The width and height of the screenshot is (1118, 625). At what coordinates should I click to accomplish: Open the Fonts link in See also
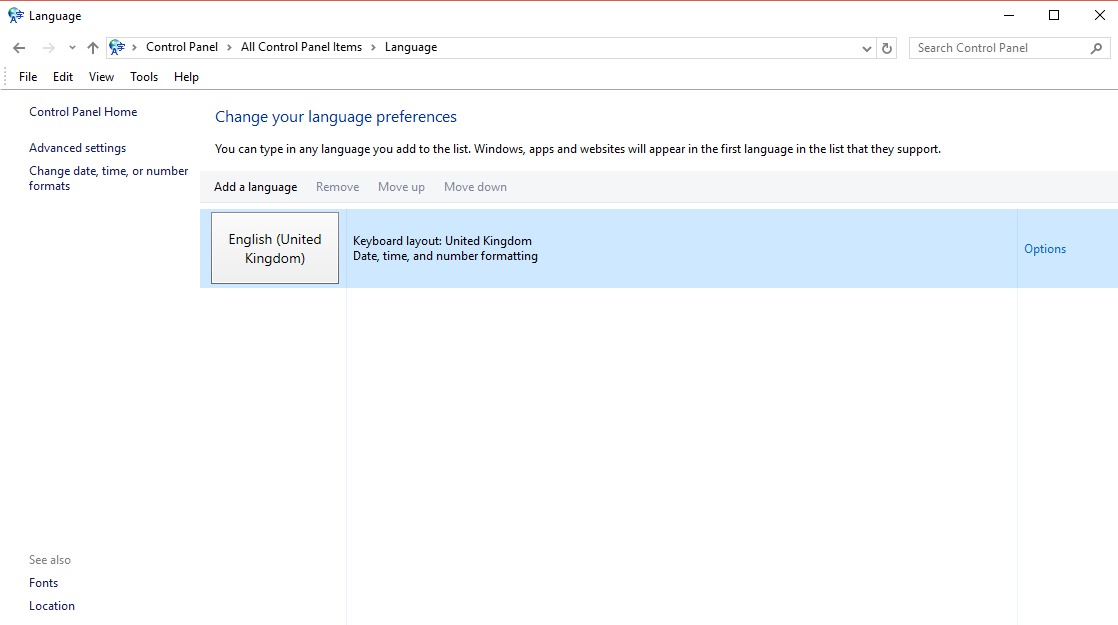[43, 582]
